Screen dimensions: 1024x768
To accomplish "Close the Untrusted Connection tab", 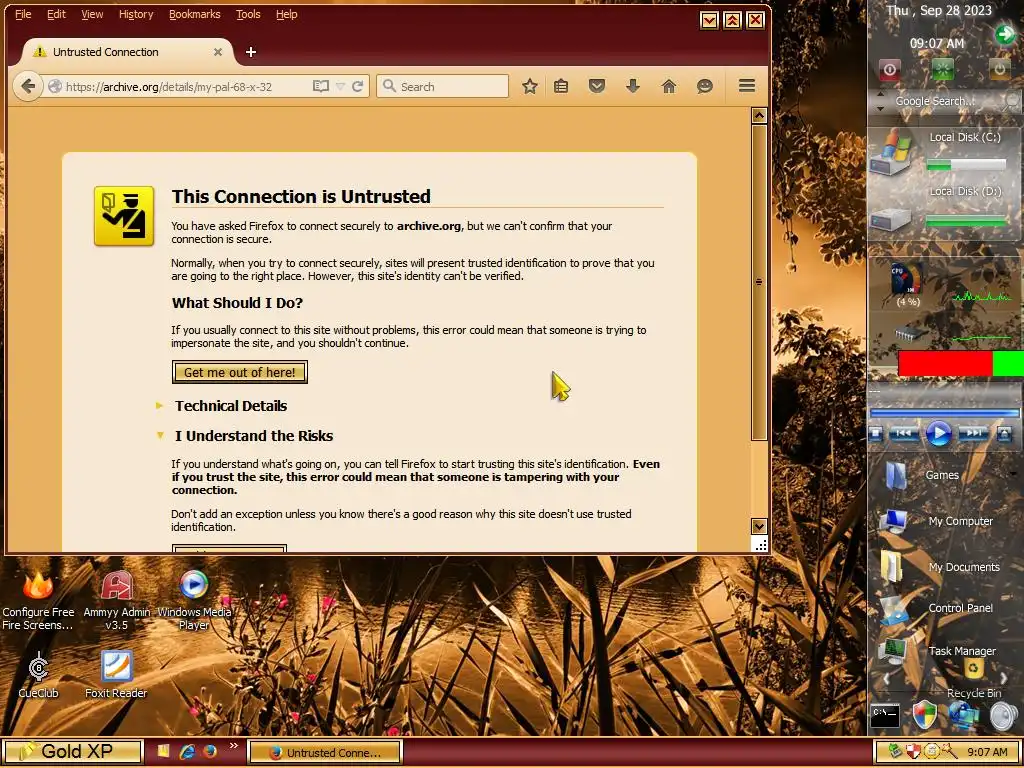I will click(x=218, y=52).
